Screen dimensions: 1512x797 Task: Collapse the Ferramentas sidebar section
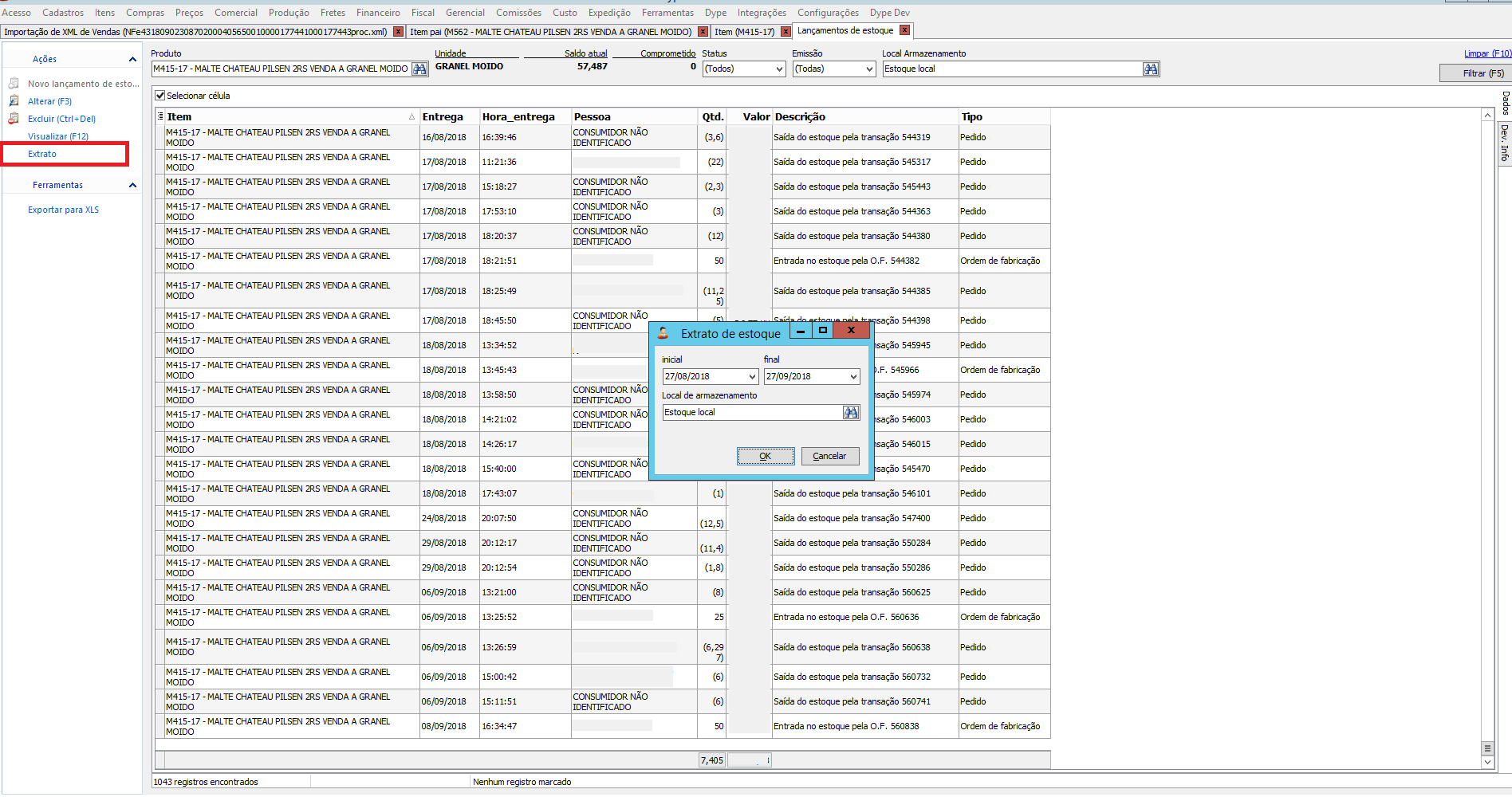pos(132,185)
